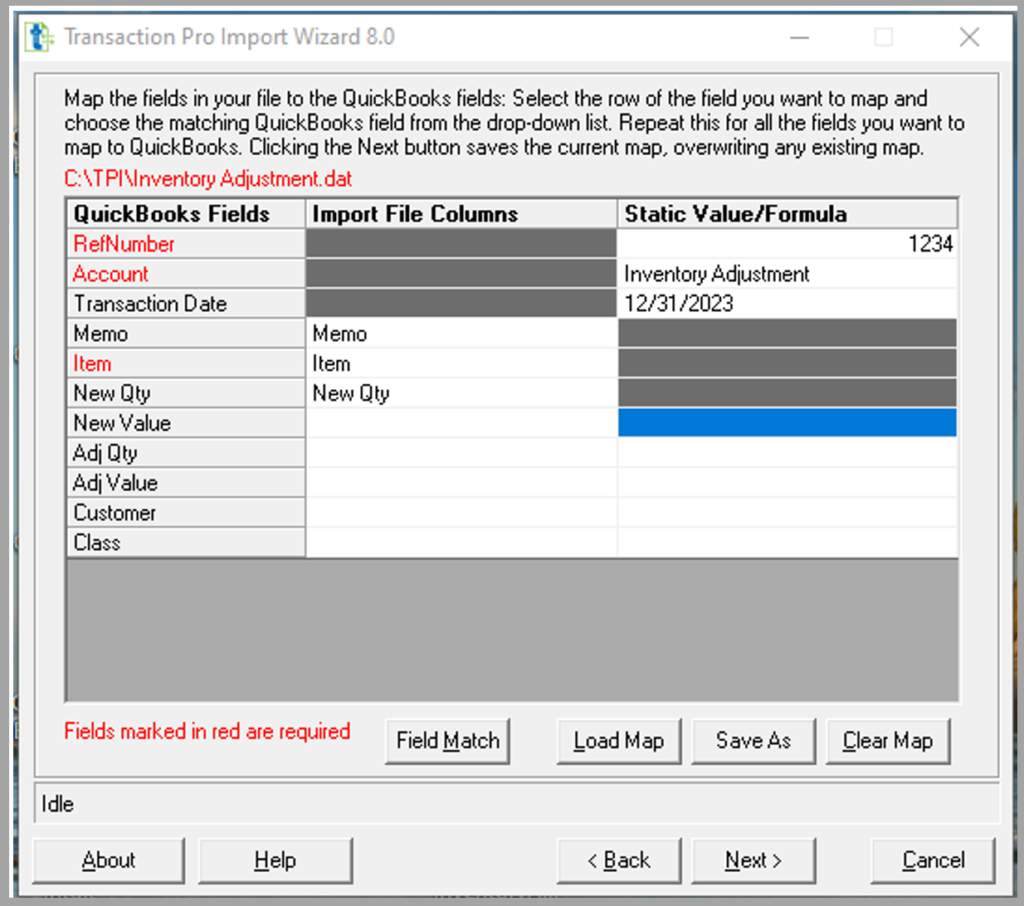
Task: Click the Adj Value static value cell
Action: pyautogui.click(x=787, y=483)
